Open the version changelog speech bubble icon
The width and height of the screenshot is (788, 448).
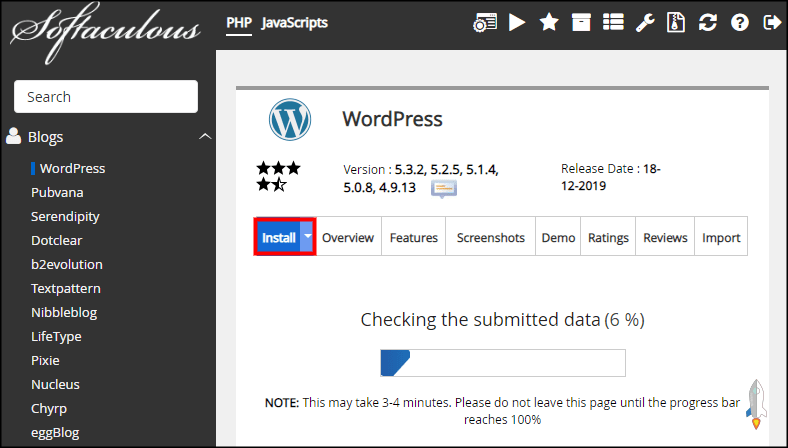444,190
